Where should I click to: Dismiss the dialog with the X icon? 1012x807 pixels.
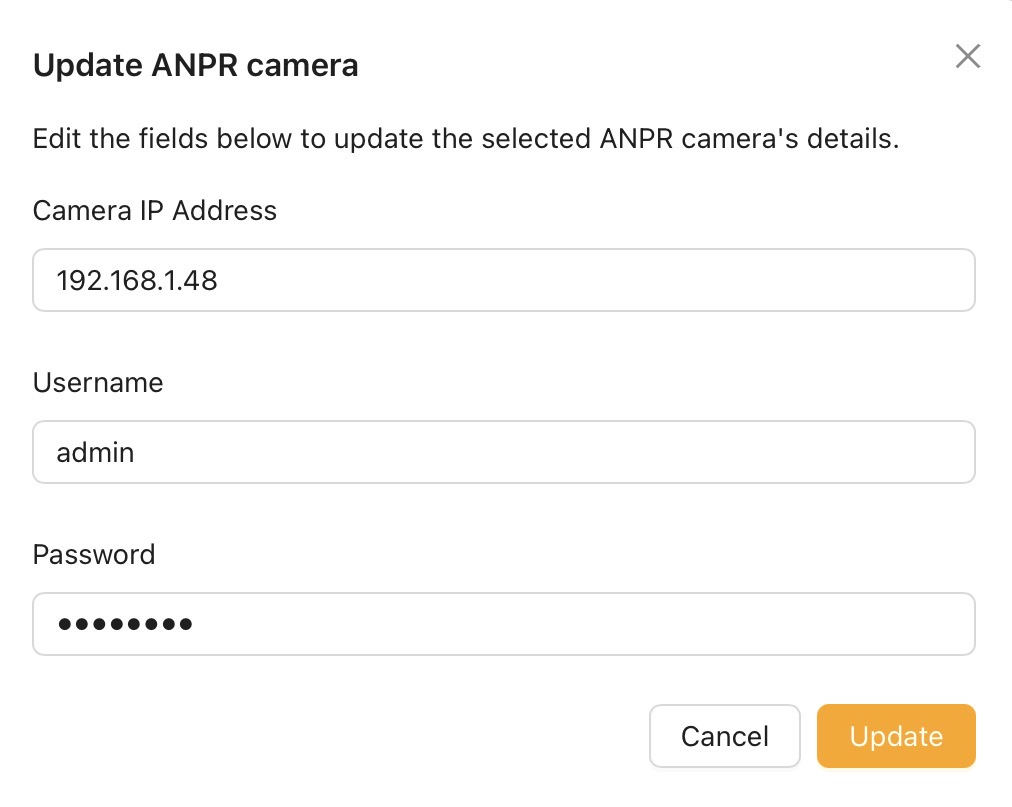pos(967,57)
